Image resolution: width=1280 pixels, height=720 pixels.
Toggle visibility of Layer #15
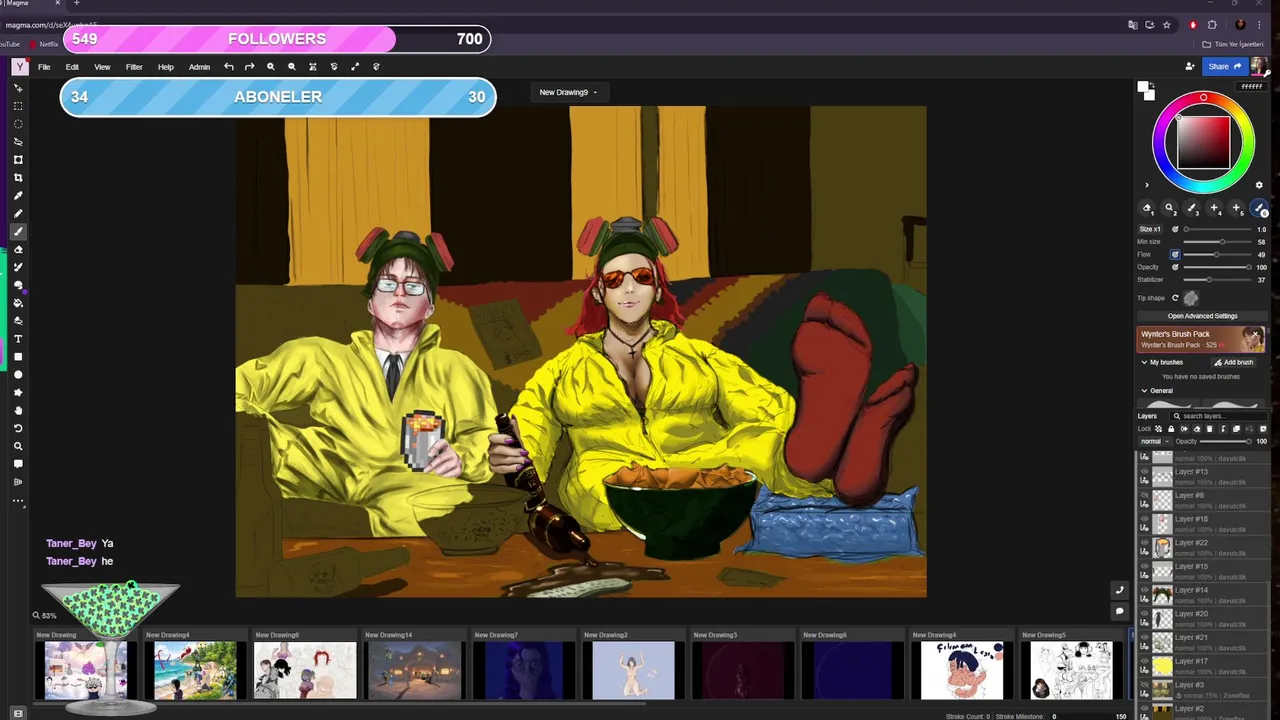pyautogui.click(x=1145, y=566)
